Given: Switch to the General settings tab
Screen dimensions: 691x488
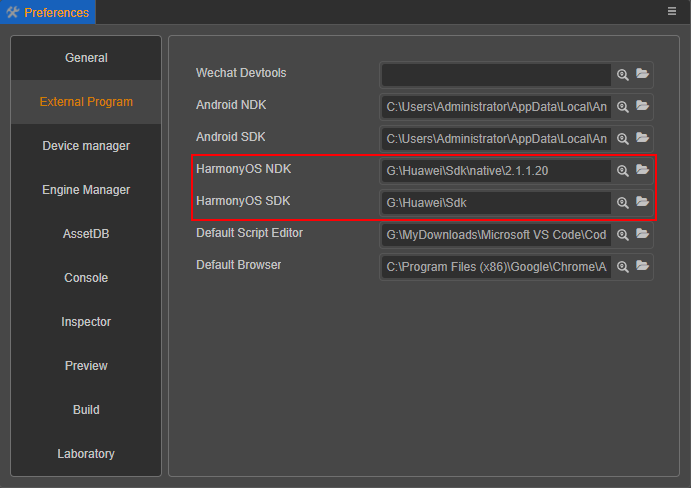Looking at the screenshot, I should pyautogui.click(x=86, y=58).
